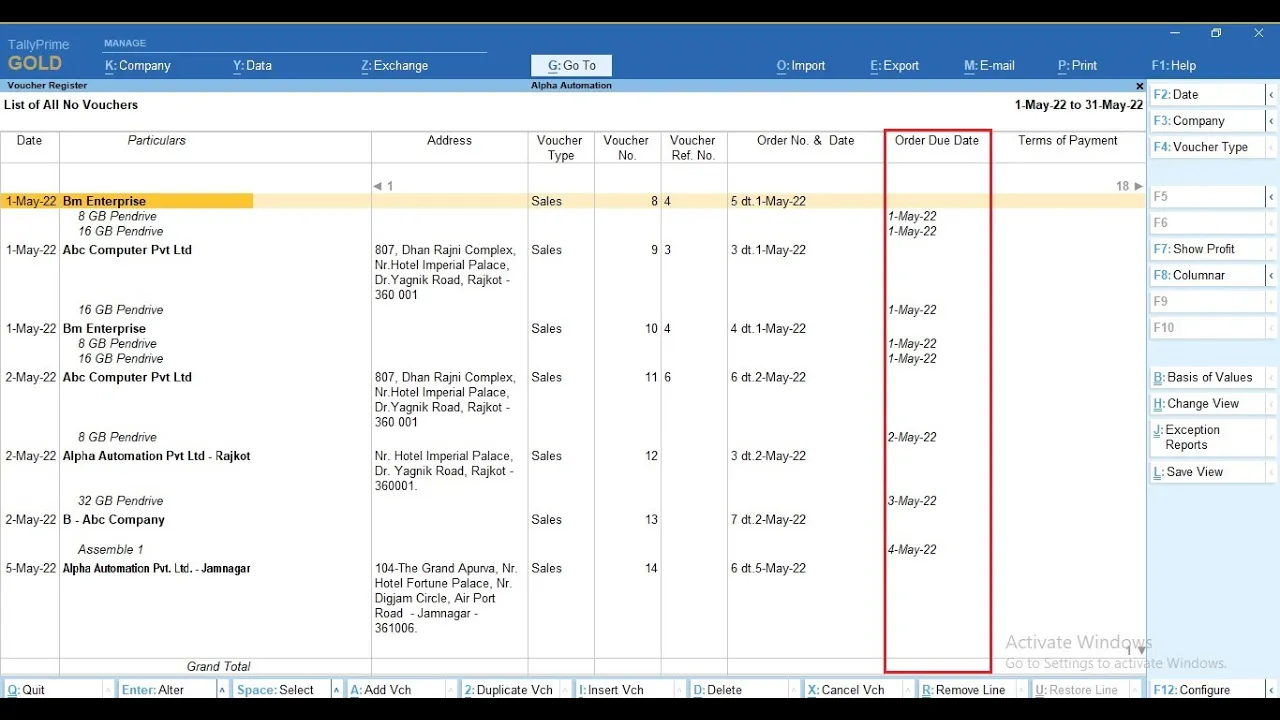Open the O: Import menu

coord(801,66)
